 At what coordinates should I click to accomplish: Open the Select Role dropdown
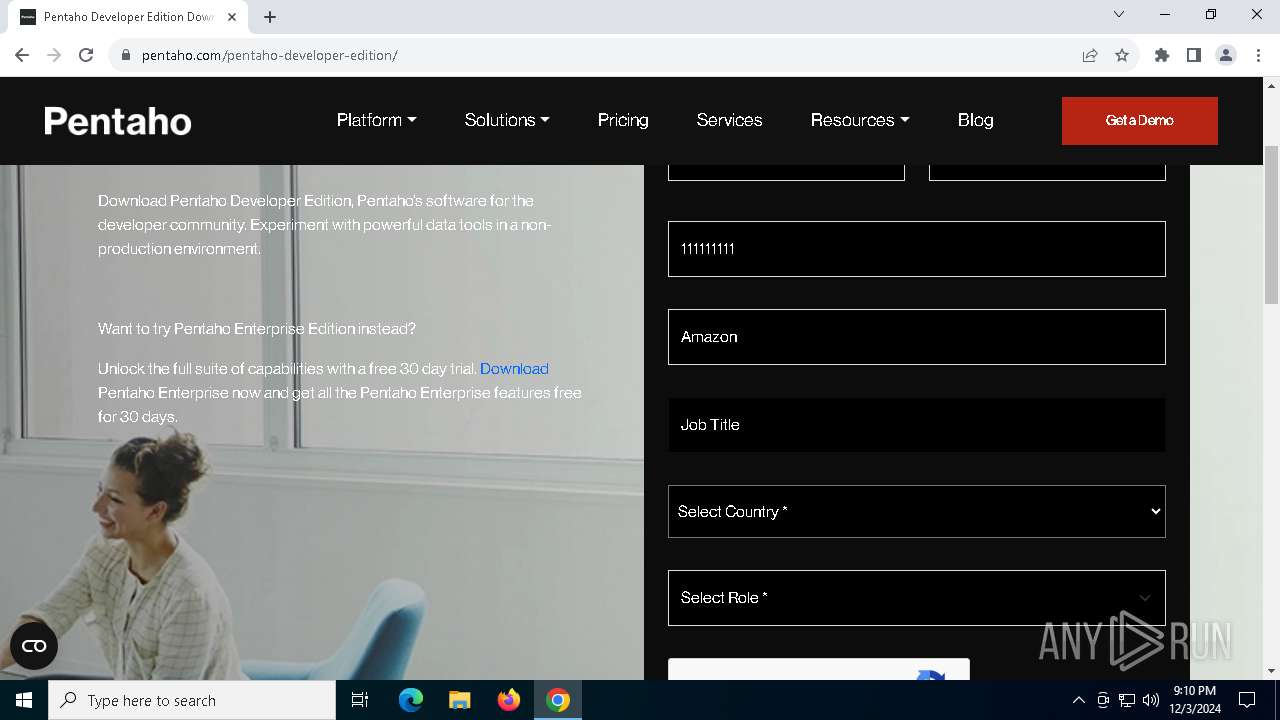[917, 598]
